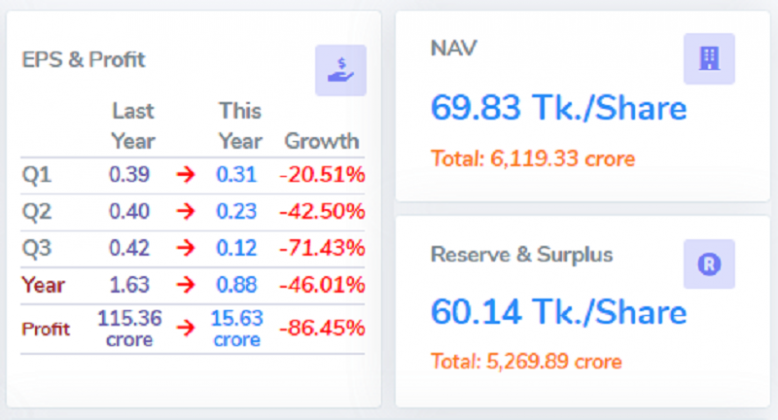The height and width of the screenshot is (420, 778).
Task: Click the red arrow in Profit row
Action: pyautogui.click(x=185, y=327)
